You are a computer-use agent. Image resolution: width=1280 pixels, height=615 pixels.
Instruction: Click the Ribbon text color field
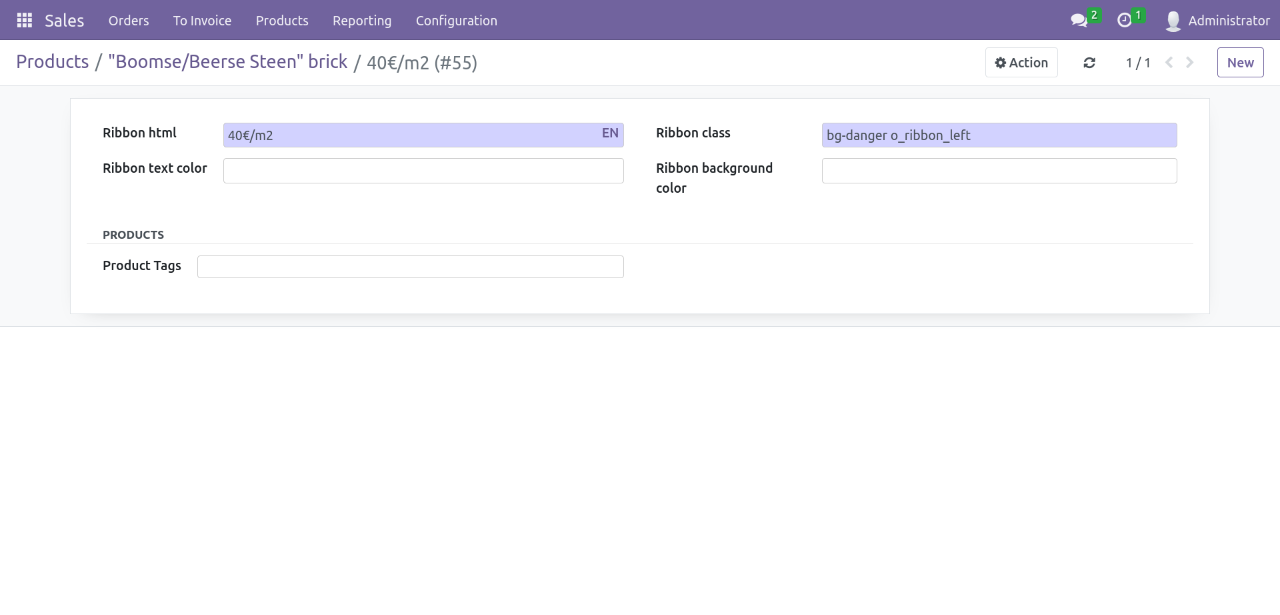click(423, 171)
